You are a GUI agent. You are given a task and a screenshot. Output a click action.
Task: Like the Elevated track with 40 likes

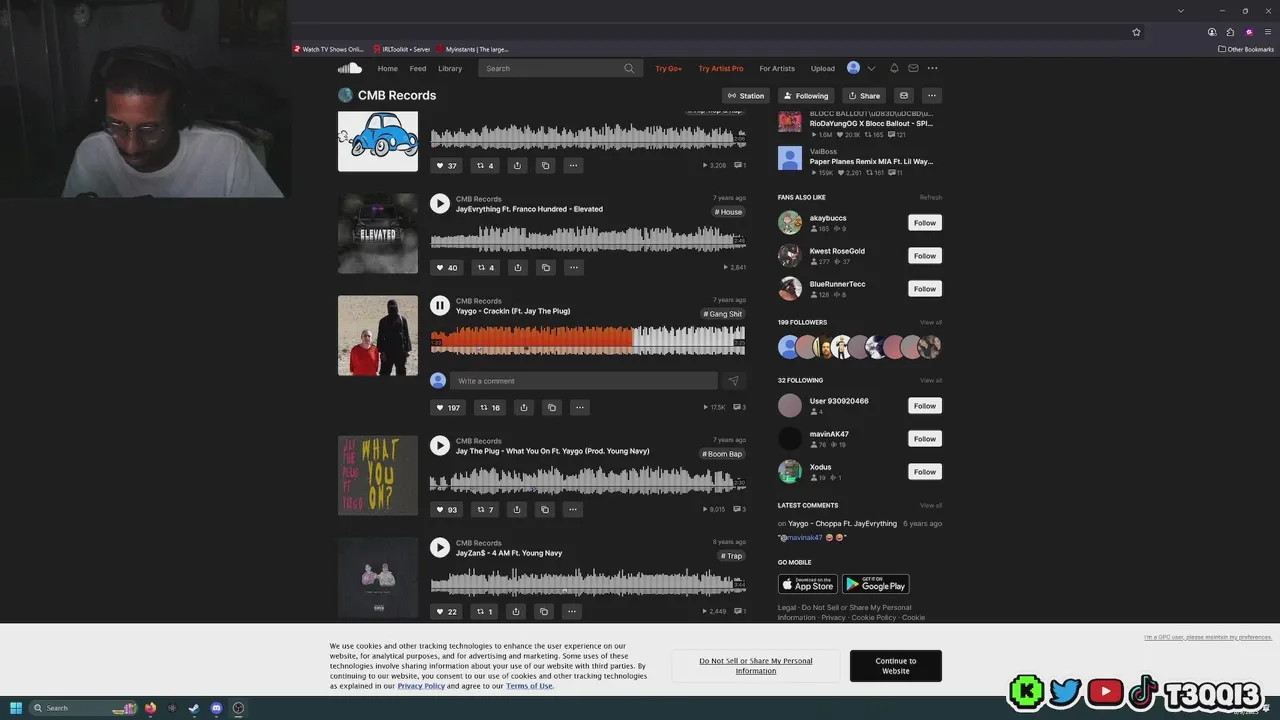pos(446,267)
